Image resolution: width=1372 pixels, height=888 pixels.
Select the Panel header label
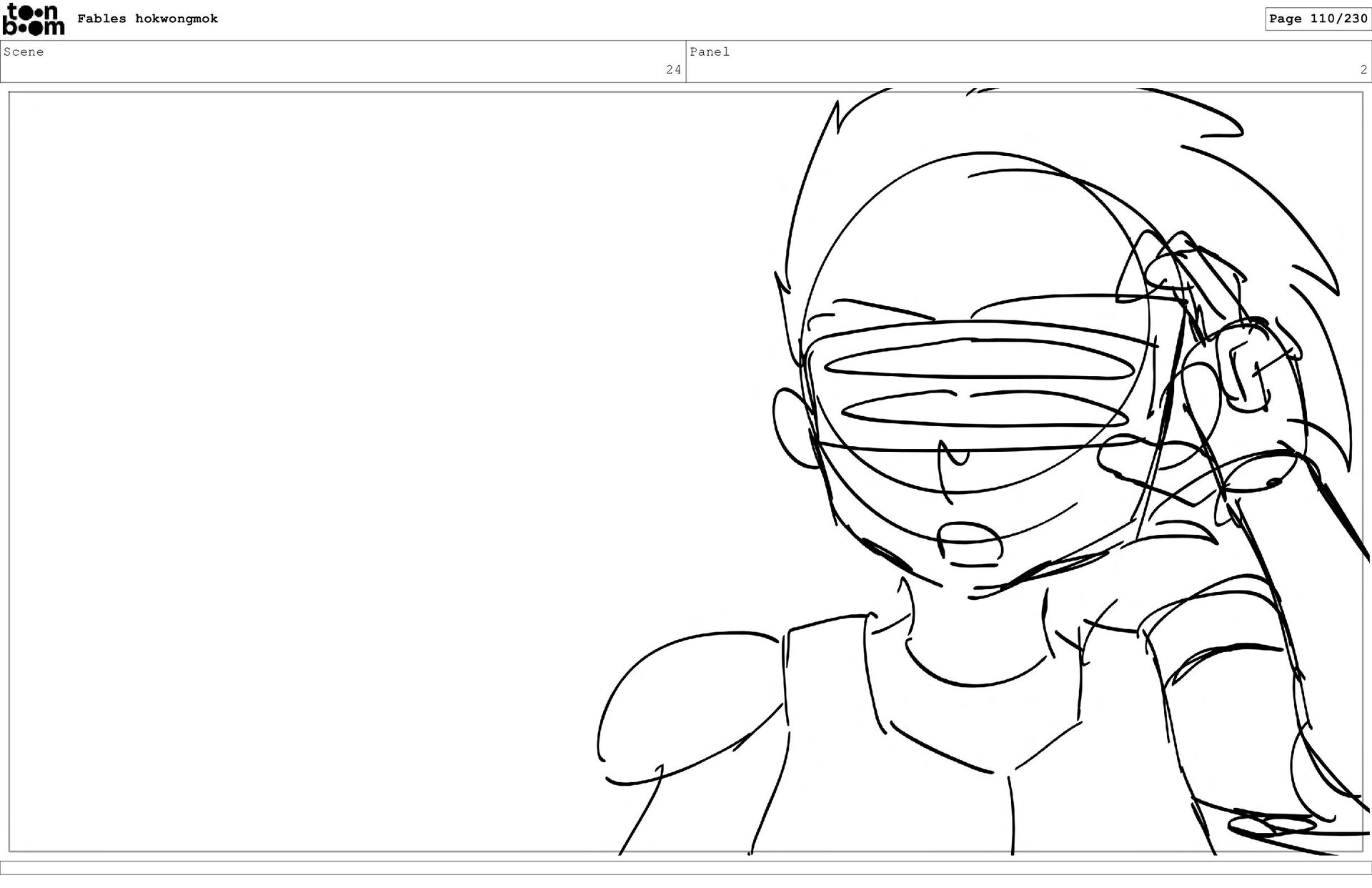pos(710,52)
